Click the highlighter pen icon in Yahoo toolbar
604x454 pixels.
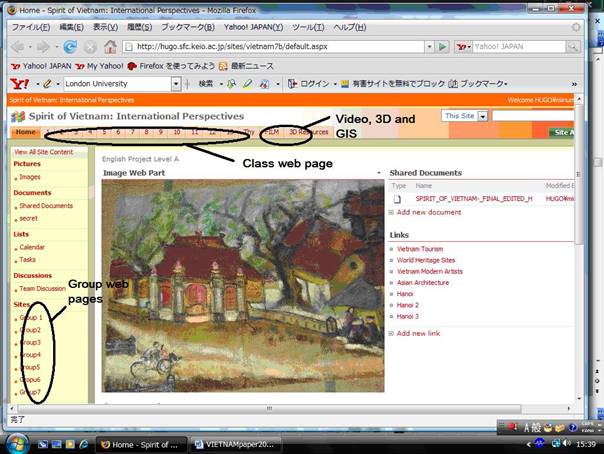coord(247,84)
